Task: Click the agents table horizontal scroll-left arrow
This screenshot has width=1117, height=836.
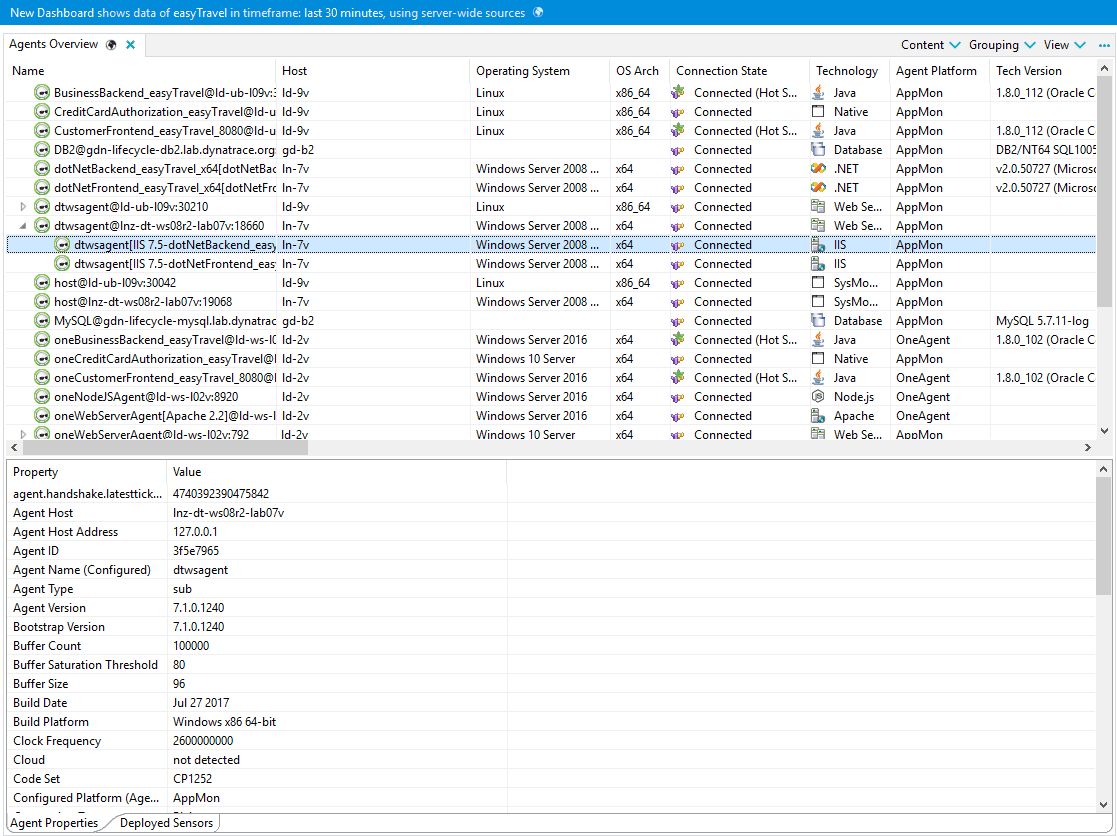Action: point(14,448)
